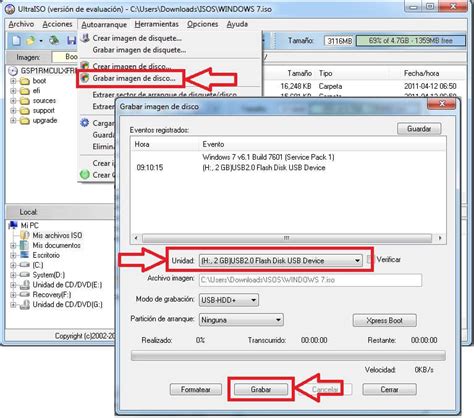Click the Guardar button in dialog

pos(419,129)
